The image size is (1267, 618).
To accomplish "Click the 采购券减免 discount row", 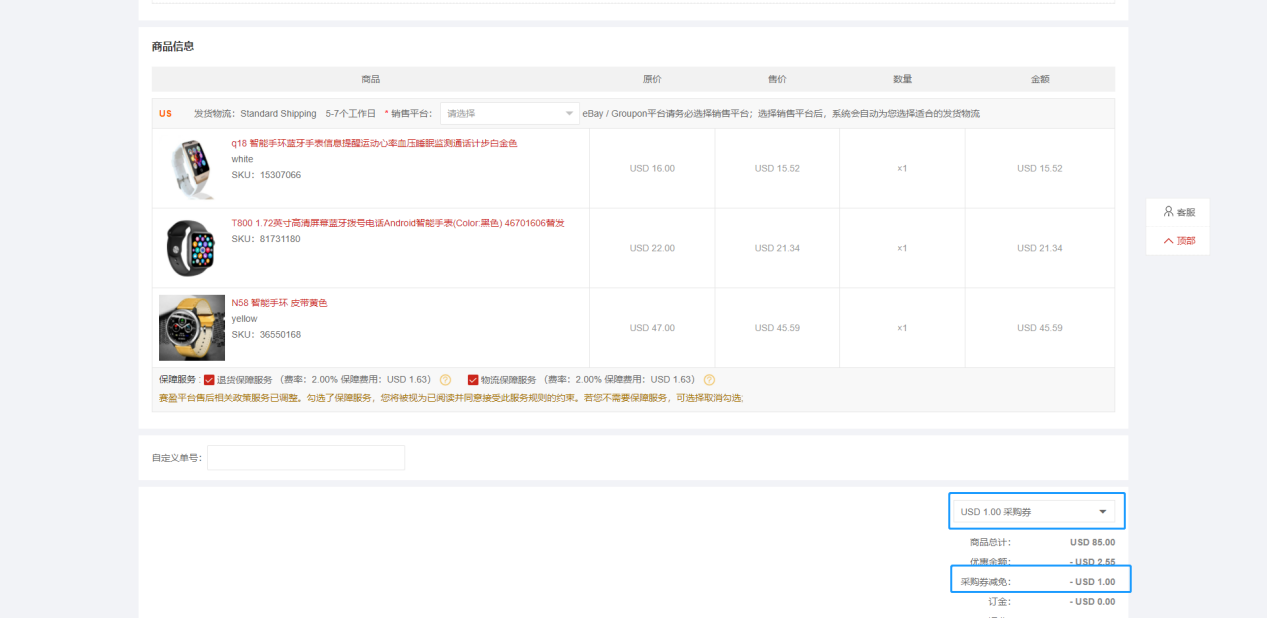I will [x=1040, y=581].
